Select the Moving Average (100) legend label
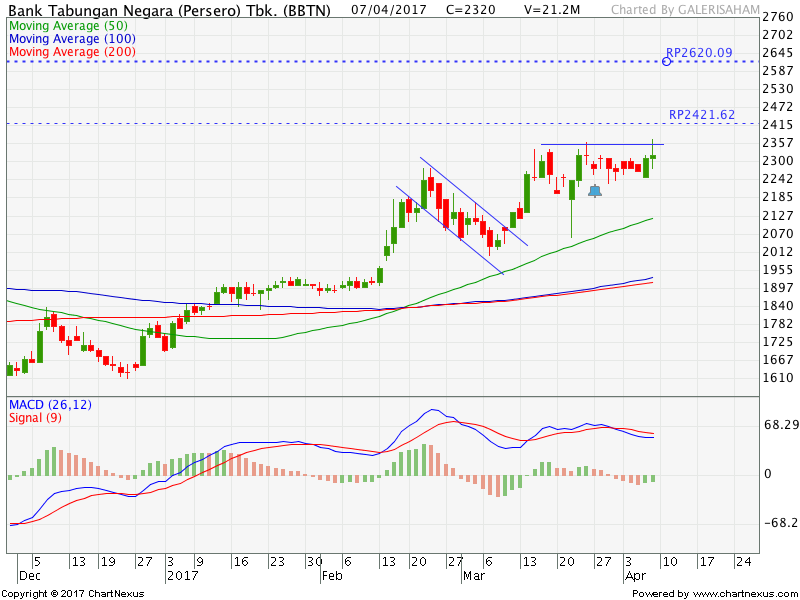This screenshot has height=600, width=800. pos(70,37)
